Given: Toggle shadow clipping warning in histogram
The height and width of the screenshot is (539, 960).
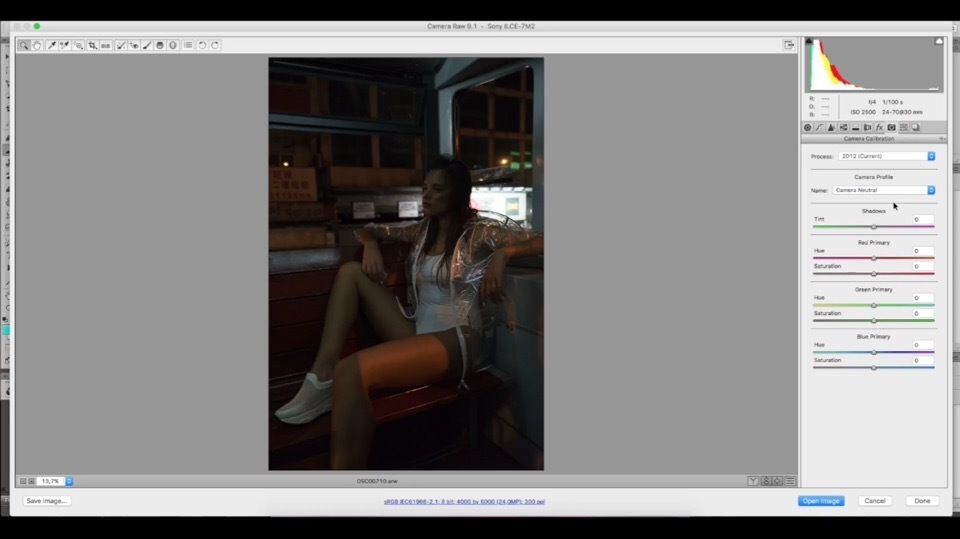Looking at the screenshot, I should point(810,42).
